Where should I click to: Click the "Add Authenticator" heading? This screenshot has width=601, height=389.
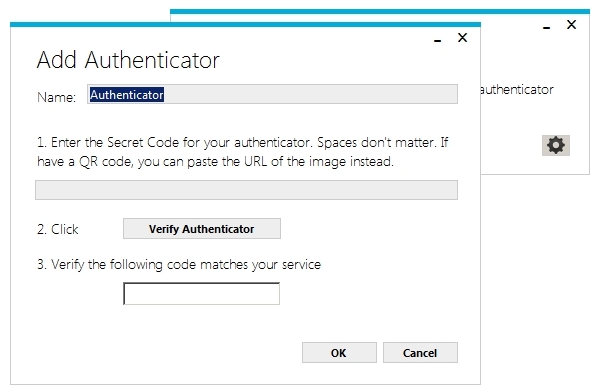pos(128,60)
